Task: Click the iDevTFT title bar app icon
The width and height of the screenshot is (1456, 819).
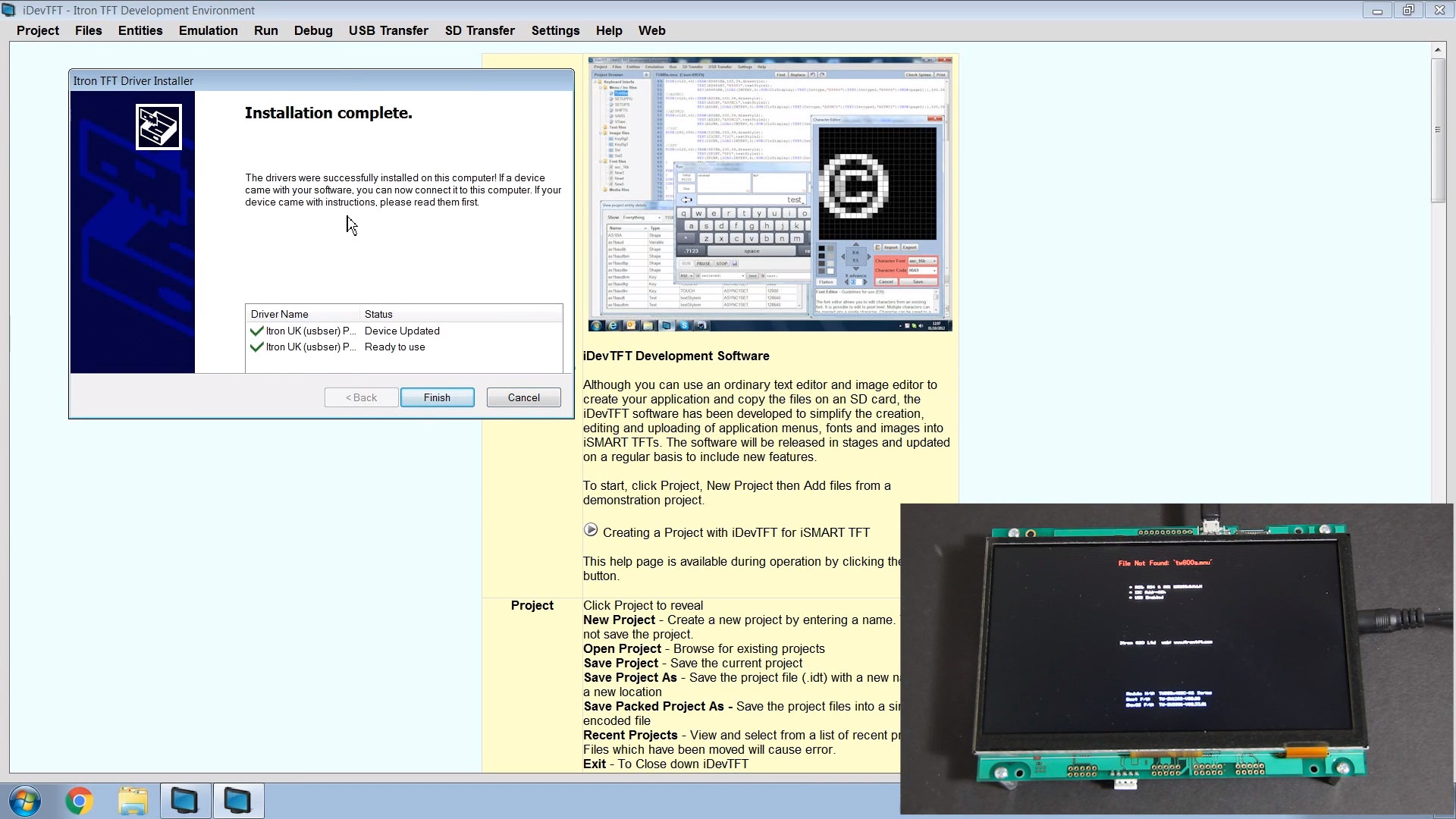Action: [x=9, y=10]
